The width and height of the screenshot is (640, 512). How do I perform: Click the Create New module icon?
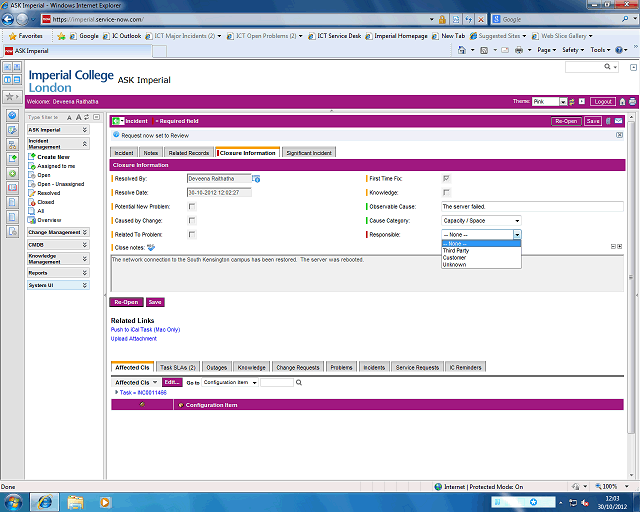pos(32,157)
